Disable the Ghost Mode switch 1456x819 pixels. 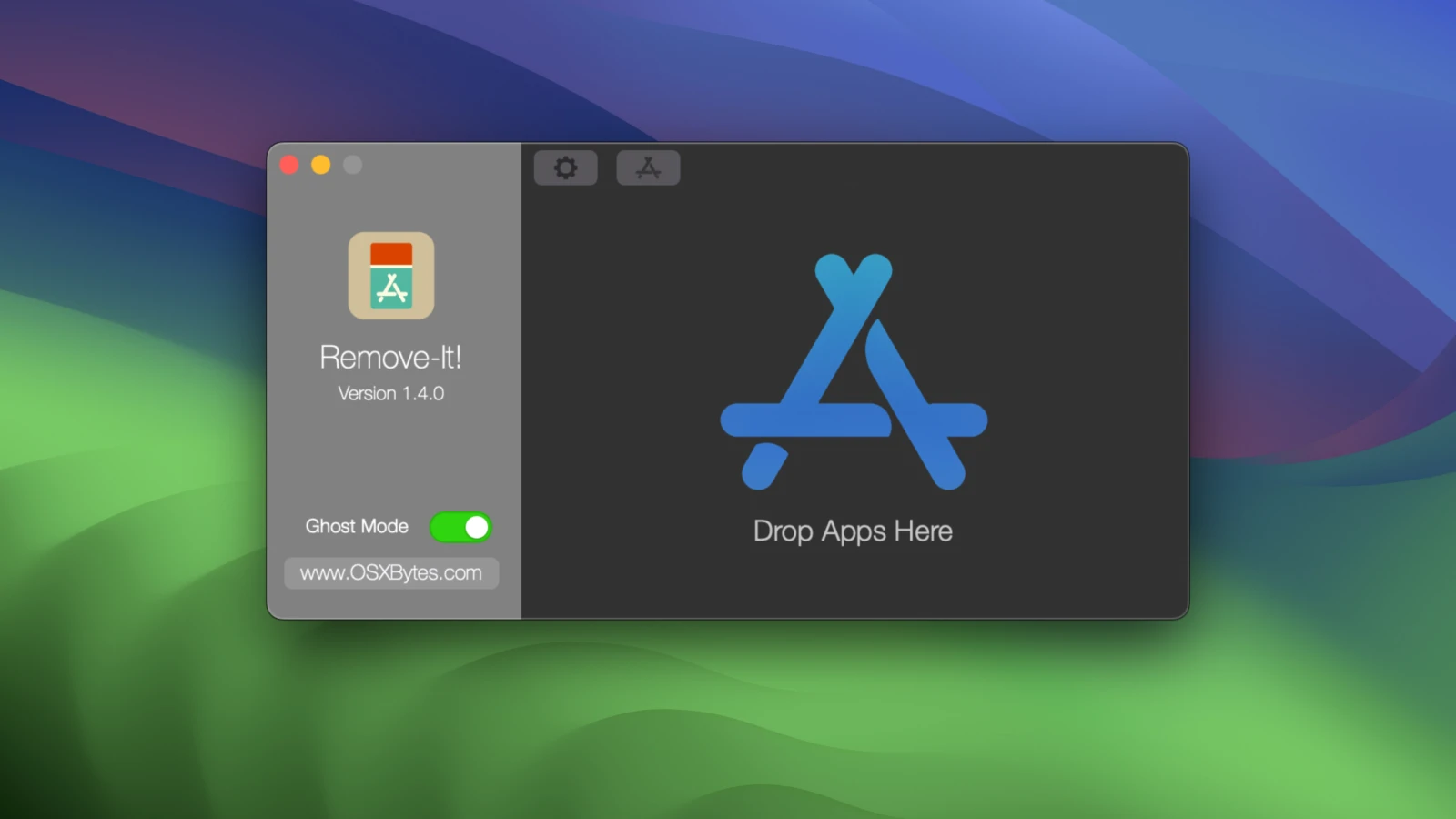tap(460, 527)
